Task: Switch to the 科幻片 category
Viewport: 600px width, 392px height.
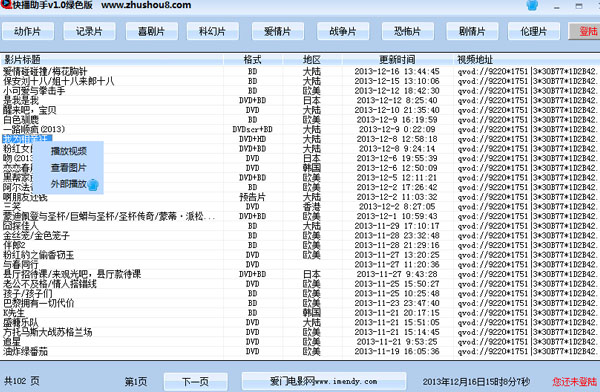Action: (x=212, y=31)
